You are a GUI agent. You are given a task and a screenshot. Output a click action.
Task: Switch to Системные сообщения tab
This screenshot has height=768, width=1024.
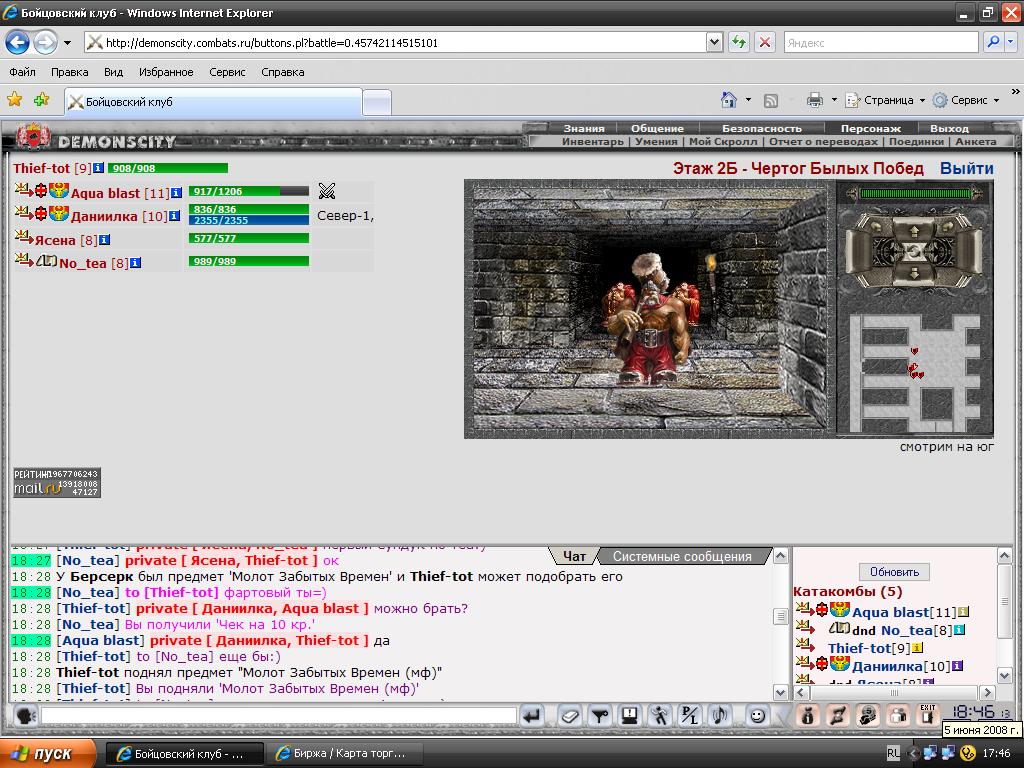[682, 556]
